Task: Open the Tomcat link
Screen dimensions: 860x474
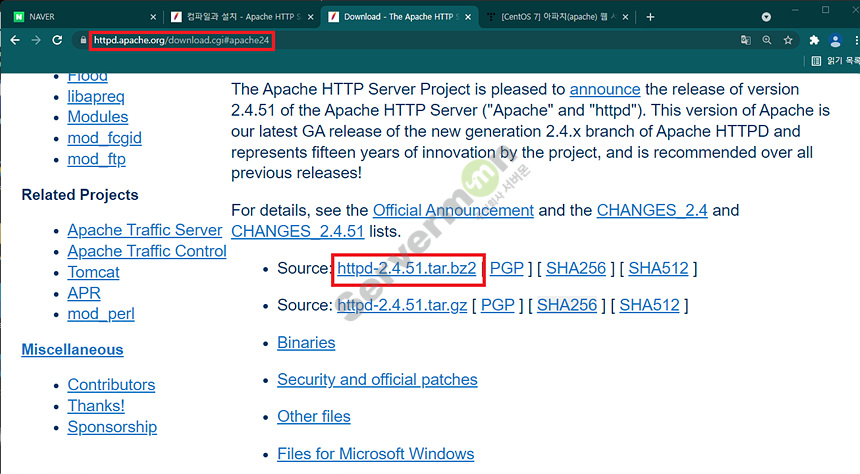Action: point(93,272)
